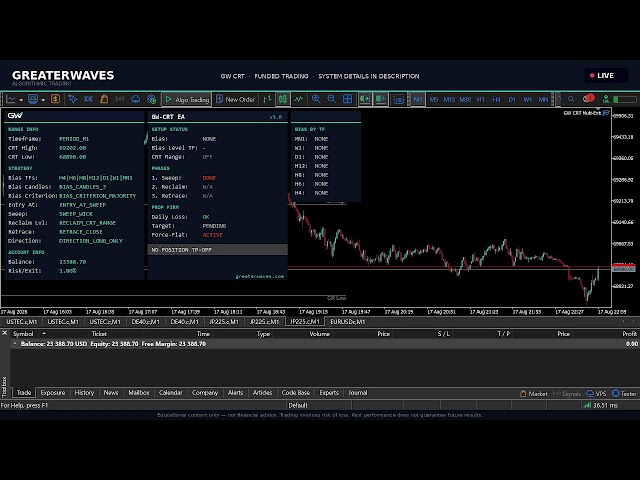This screenshot has width=640, height=480.
Task: Zoom in the chart
Action: [x=316, y=99]
